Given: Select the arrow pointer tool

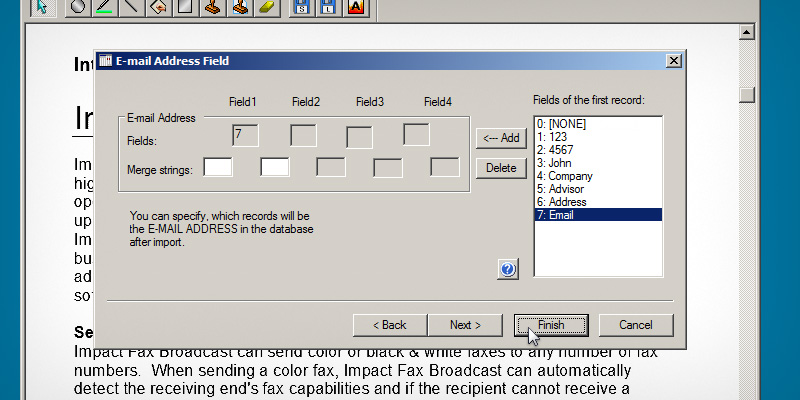Looking at the screenshot, I should pos(40,8).
